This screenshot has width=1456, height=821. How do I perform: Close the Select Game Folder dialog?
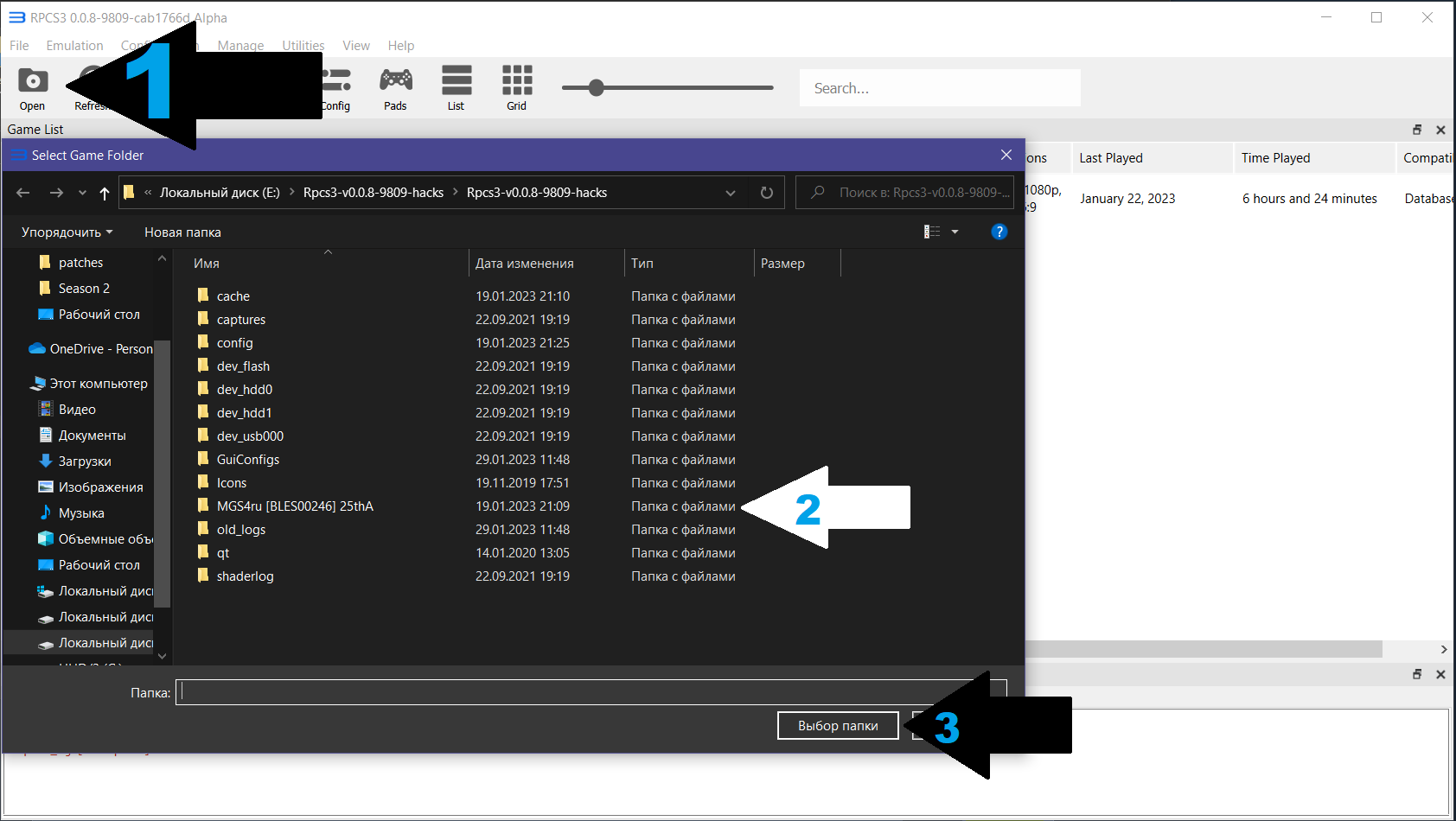[x=1006, y=155]
